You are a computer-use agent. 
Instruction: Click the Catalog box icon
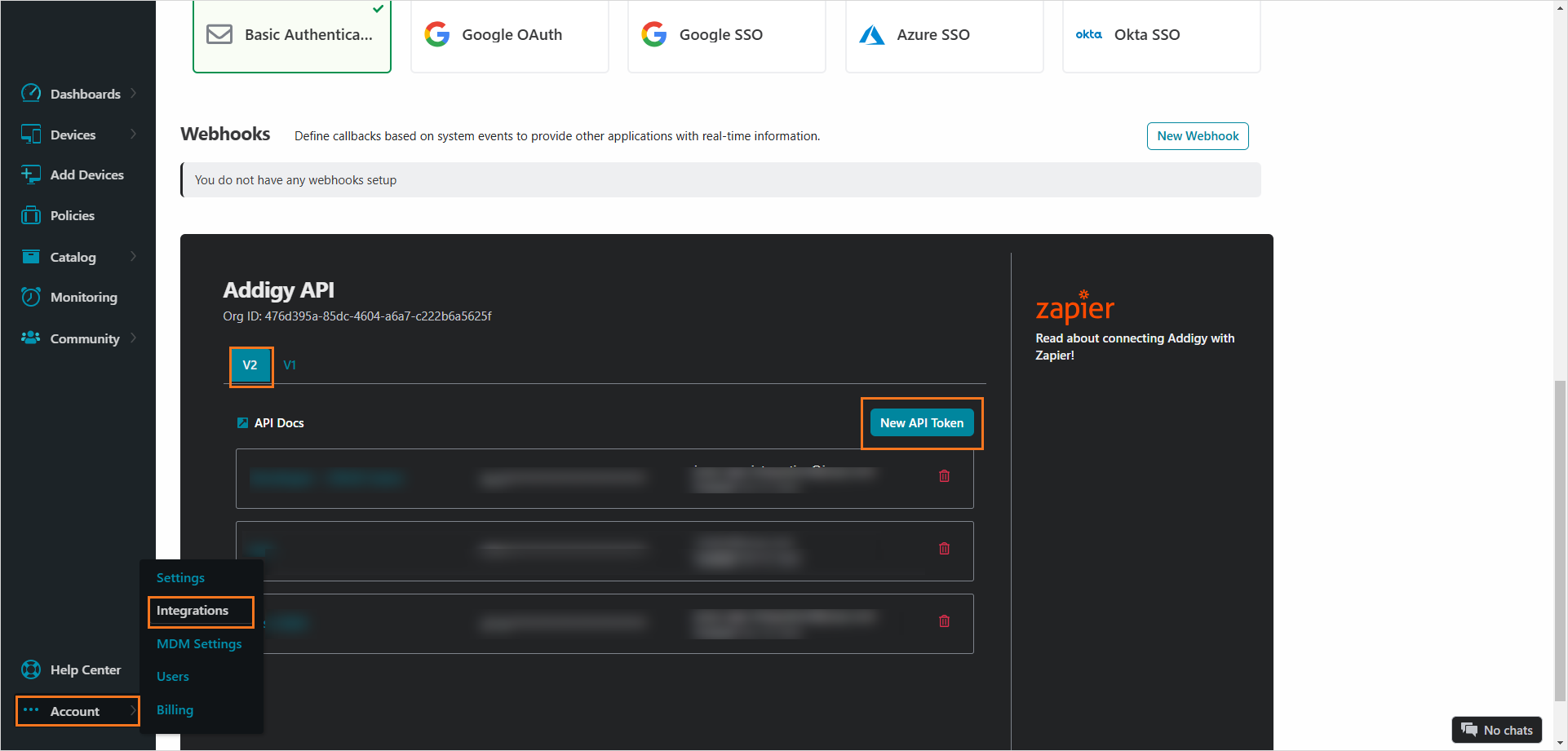tap(31, 257)
